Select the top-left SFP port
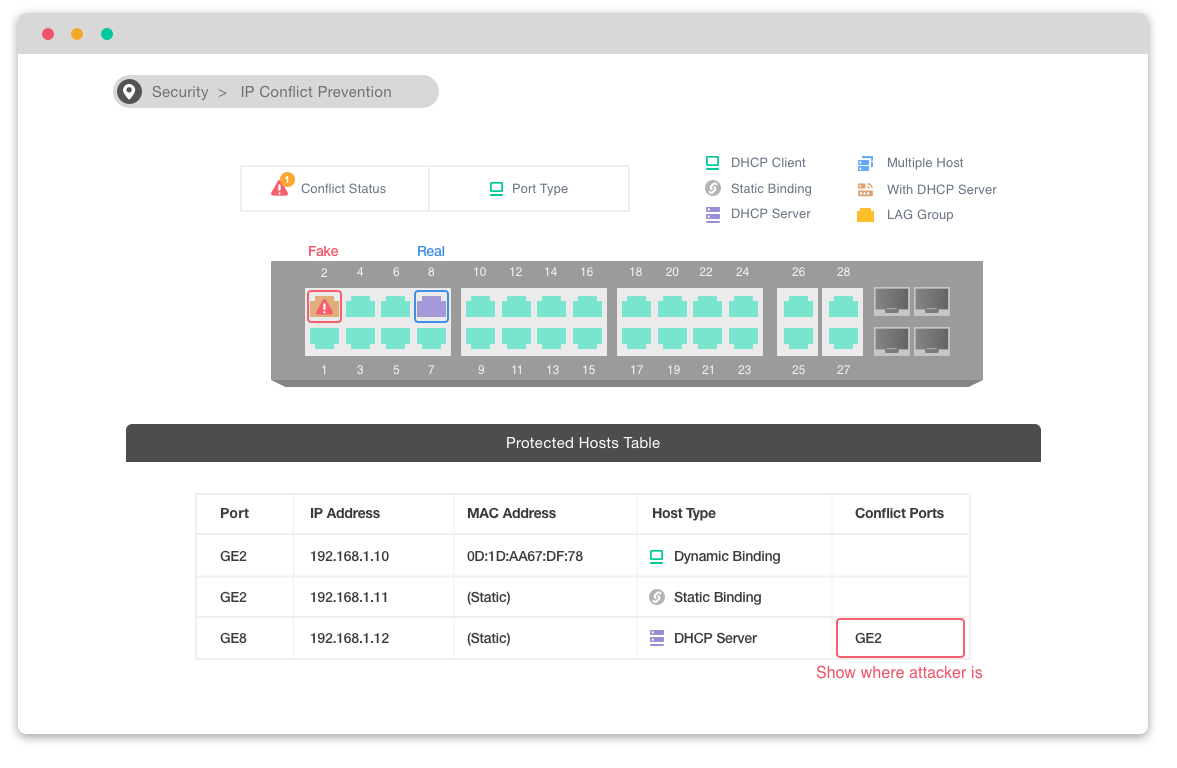1177x768 pixels. pos(892,300)
